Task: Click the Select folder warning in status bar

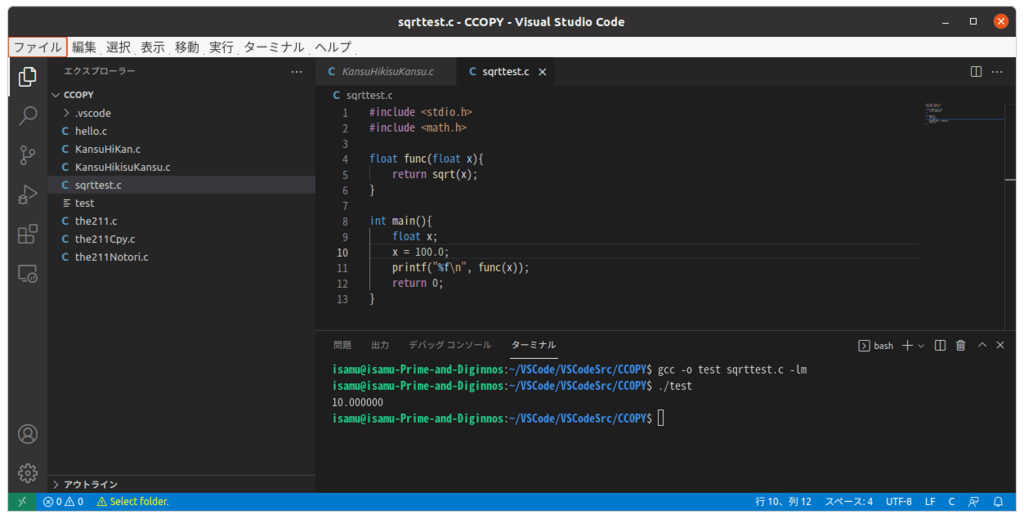Action: (x=133, y=501)
